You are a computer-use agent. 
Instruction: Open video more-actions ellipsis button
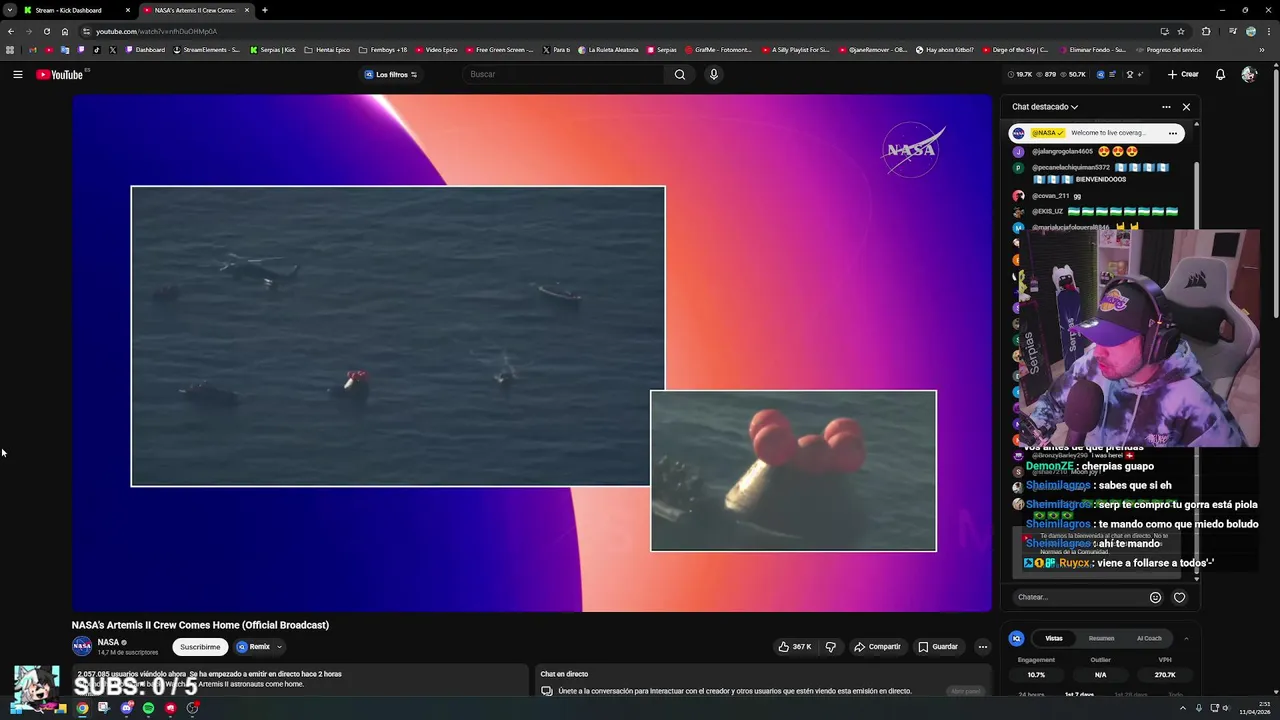tap(982, 647)
